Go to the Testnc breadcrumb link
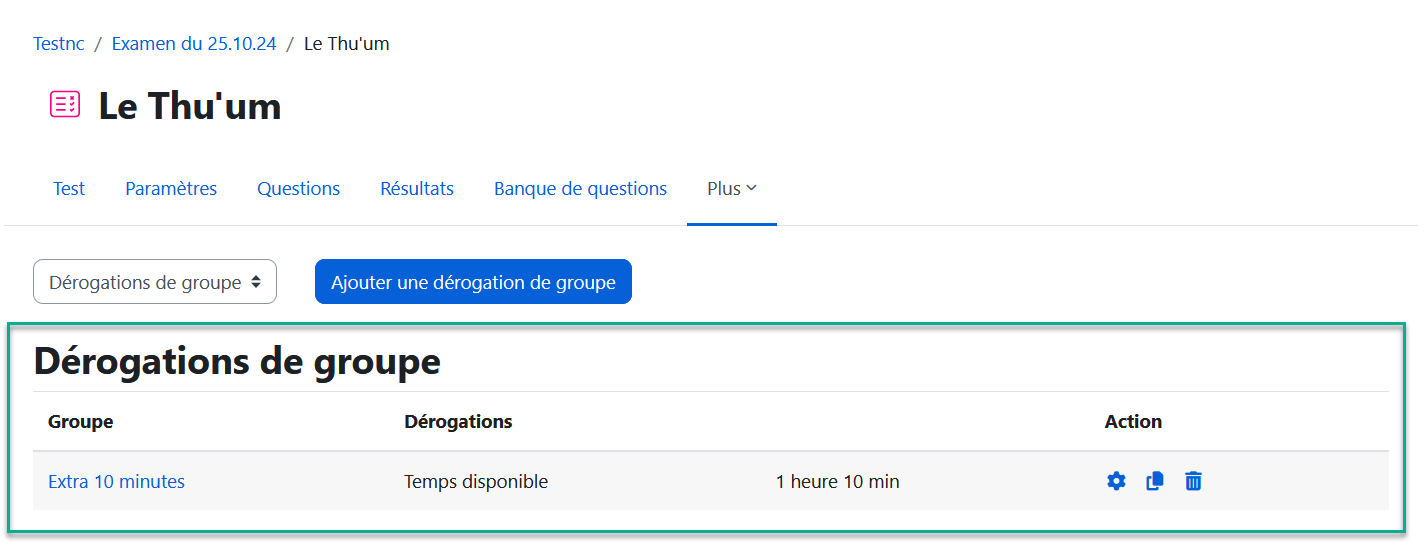Screen dimensions: 1426x548 pos(58,44)
